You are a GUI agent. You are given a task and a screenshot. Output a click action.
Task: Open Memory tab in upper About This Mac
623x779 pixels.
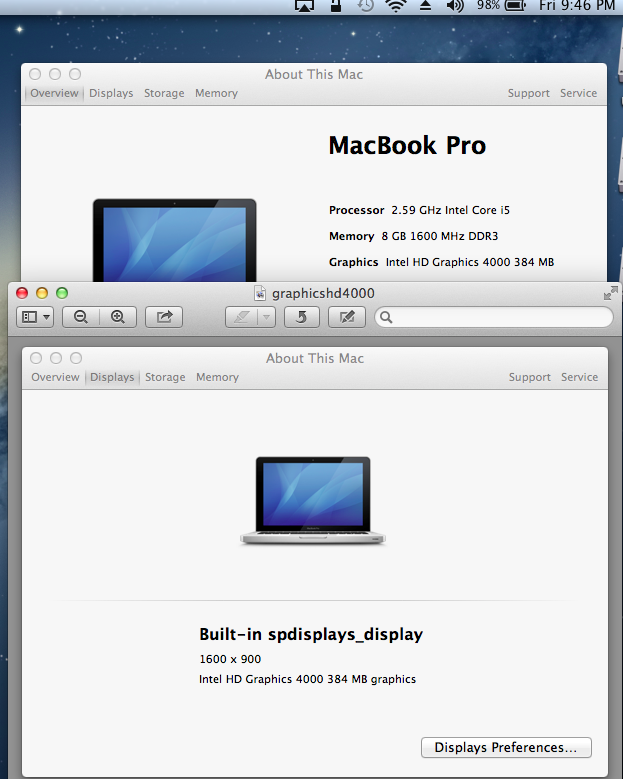(216, 93)
